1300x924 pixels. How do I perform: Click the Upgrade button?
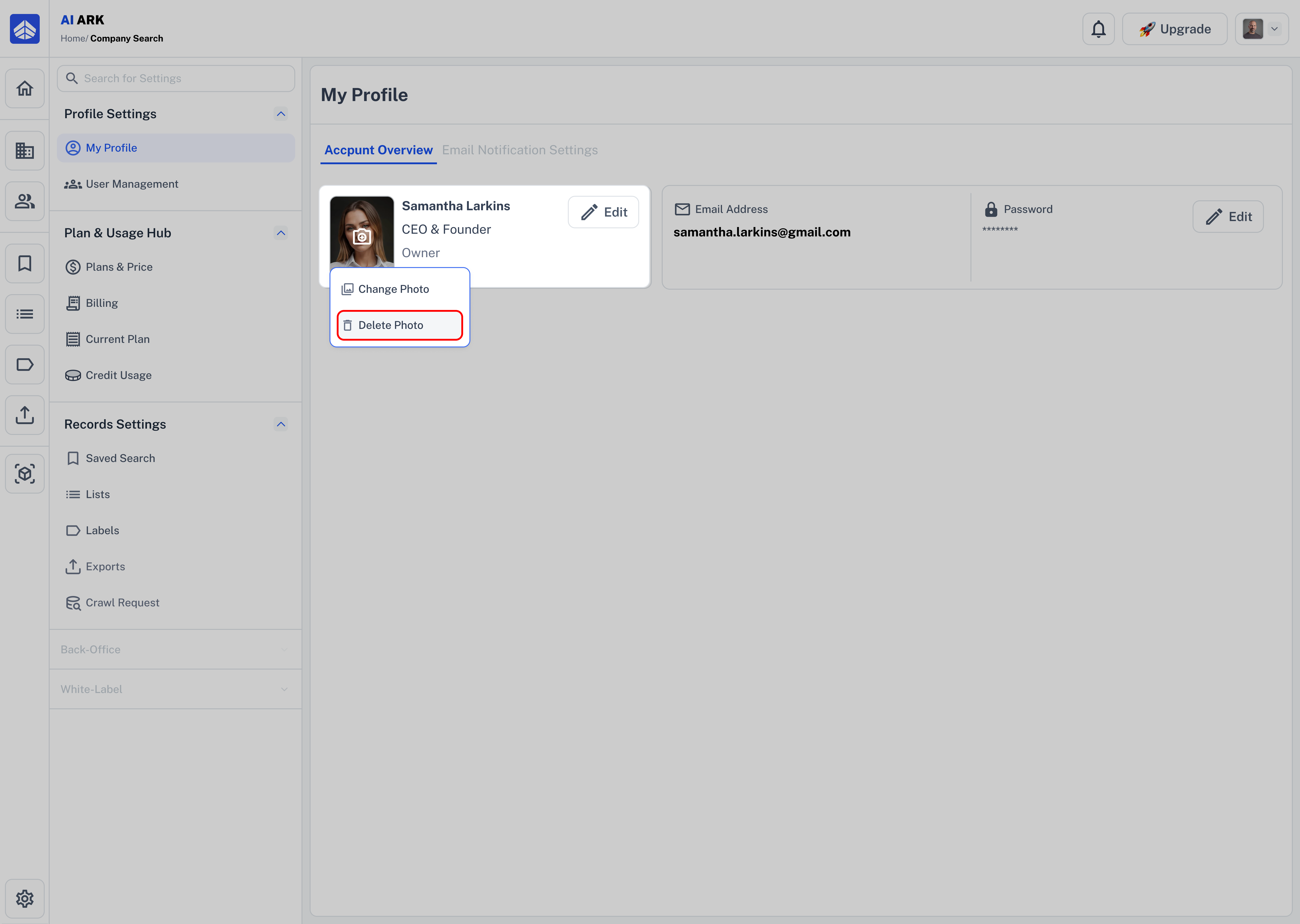(x=1174, y=29)
